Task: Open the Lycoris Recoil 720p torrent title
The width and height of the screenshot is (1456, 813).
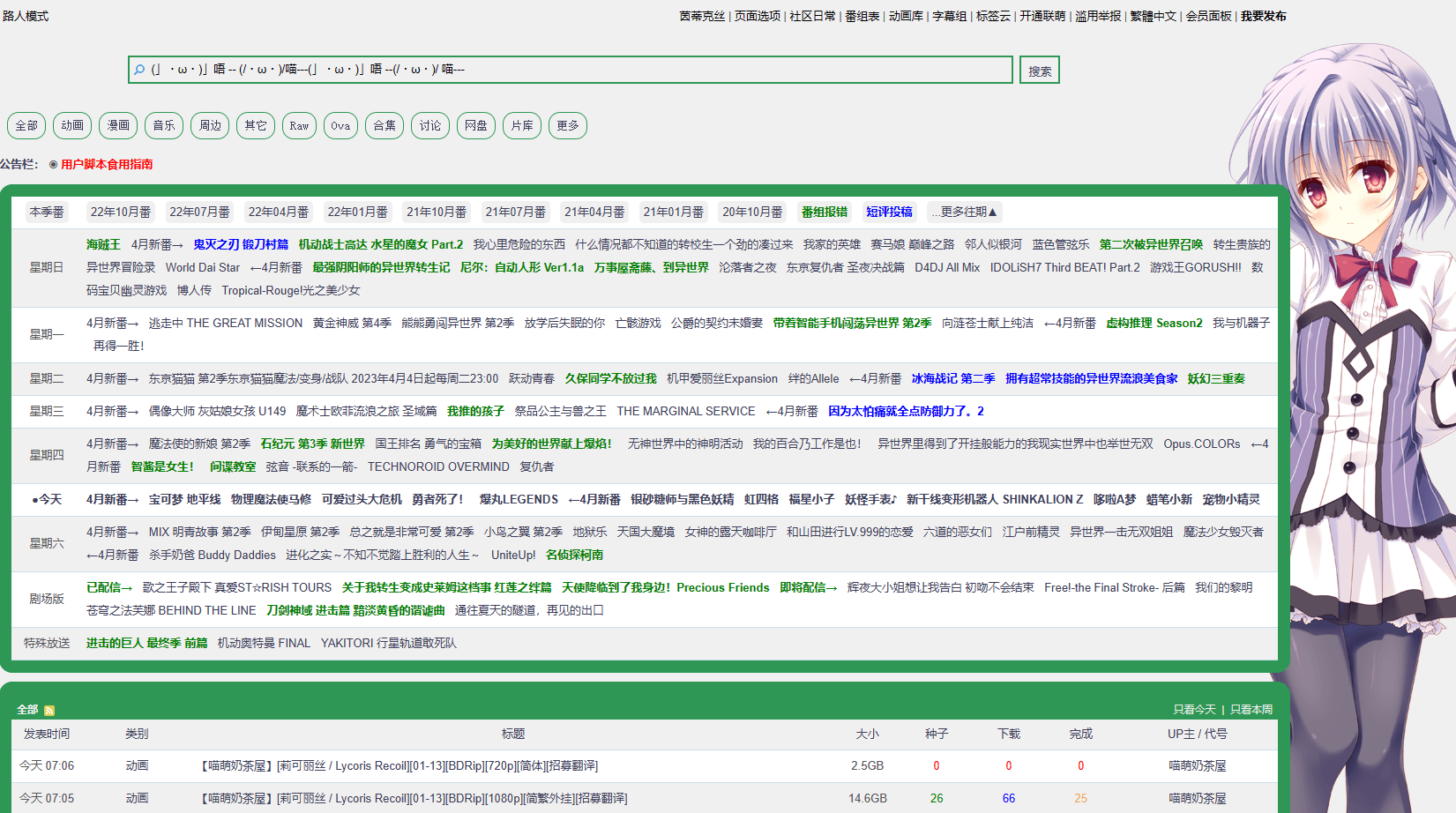Action: [399, 766]
